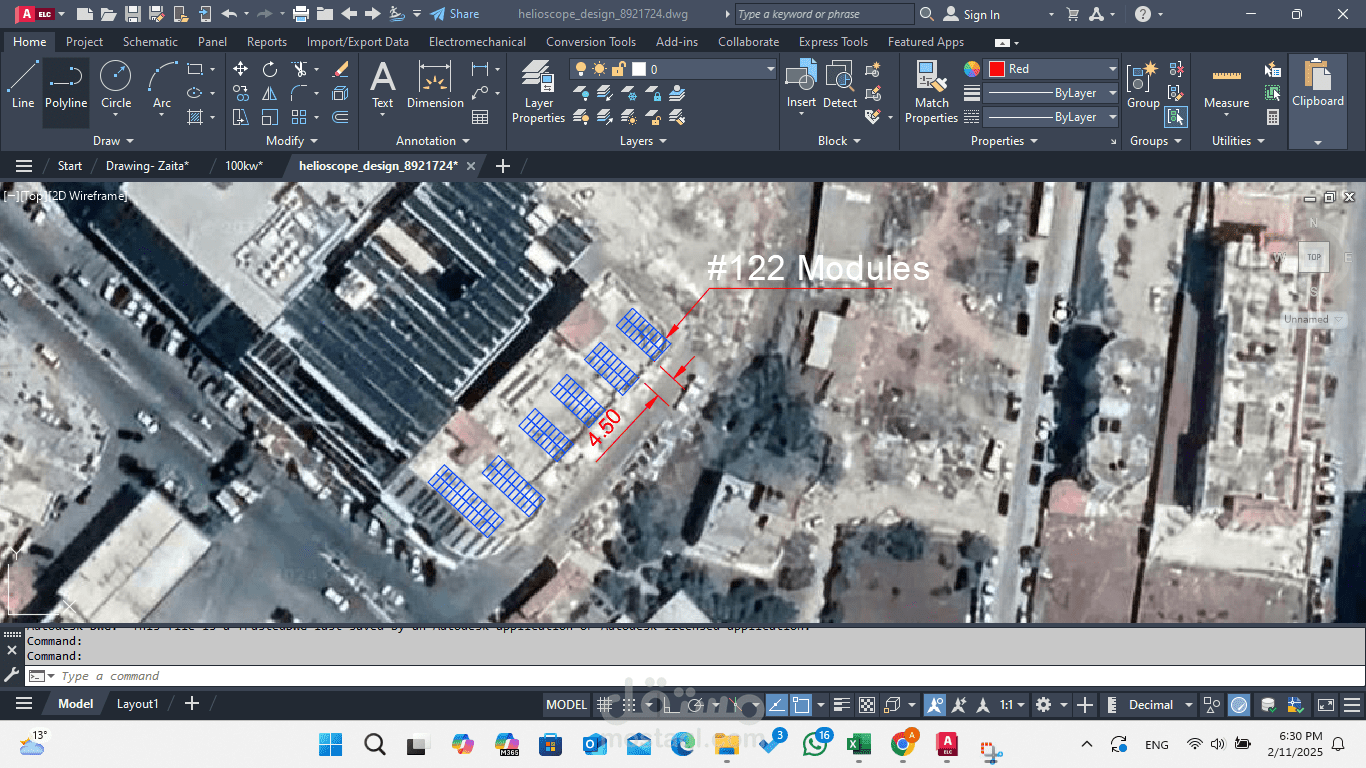Toggle the drawing grid display

coord(604,705)
